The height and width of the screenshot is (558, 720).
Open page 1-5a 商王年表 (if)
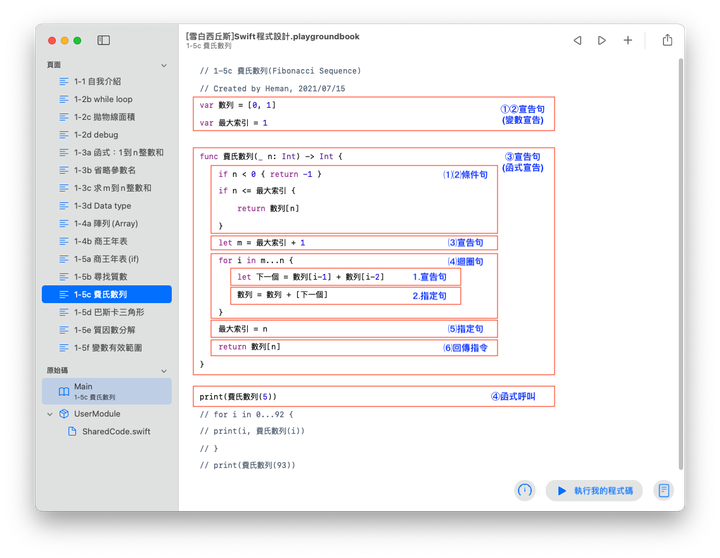107,259
